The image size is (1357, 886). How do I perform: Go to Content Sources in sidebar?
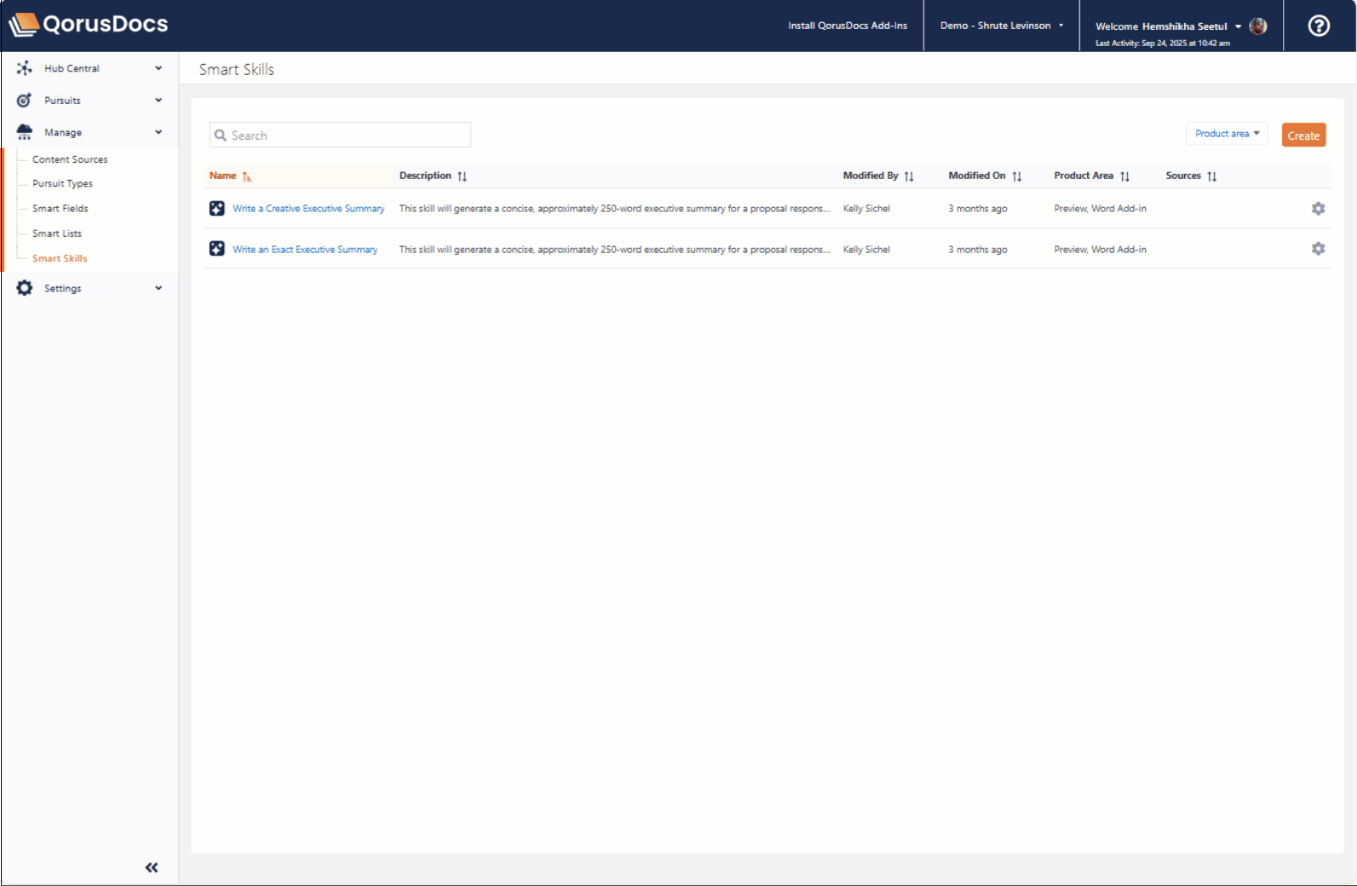[x=70, y=160]
